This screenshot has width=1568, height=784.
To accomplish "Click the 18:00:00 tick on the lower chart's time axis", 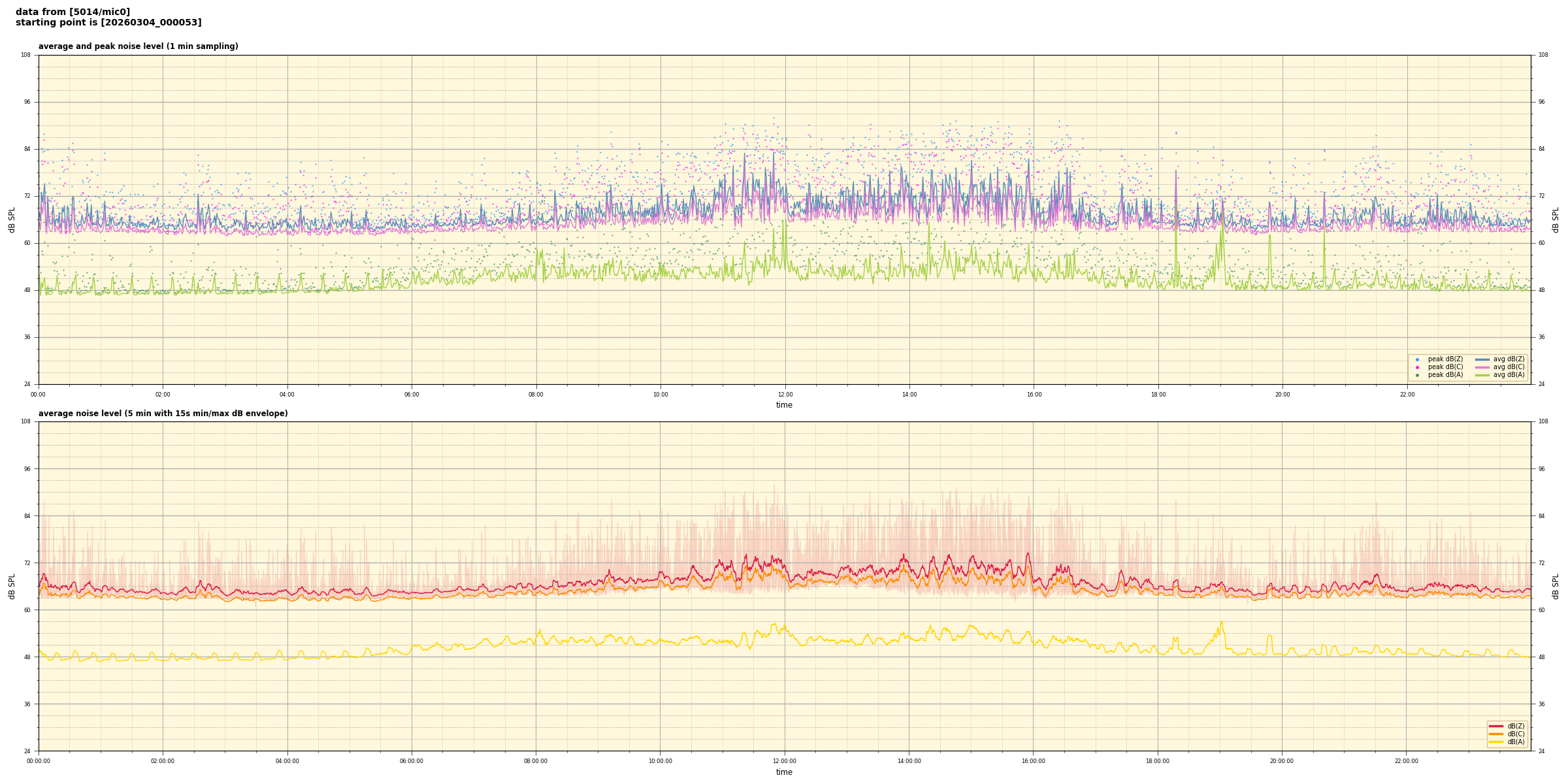I will [x=1158, y=761].
